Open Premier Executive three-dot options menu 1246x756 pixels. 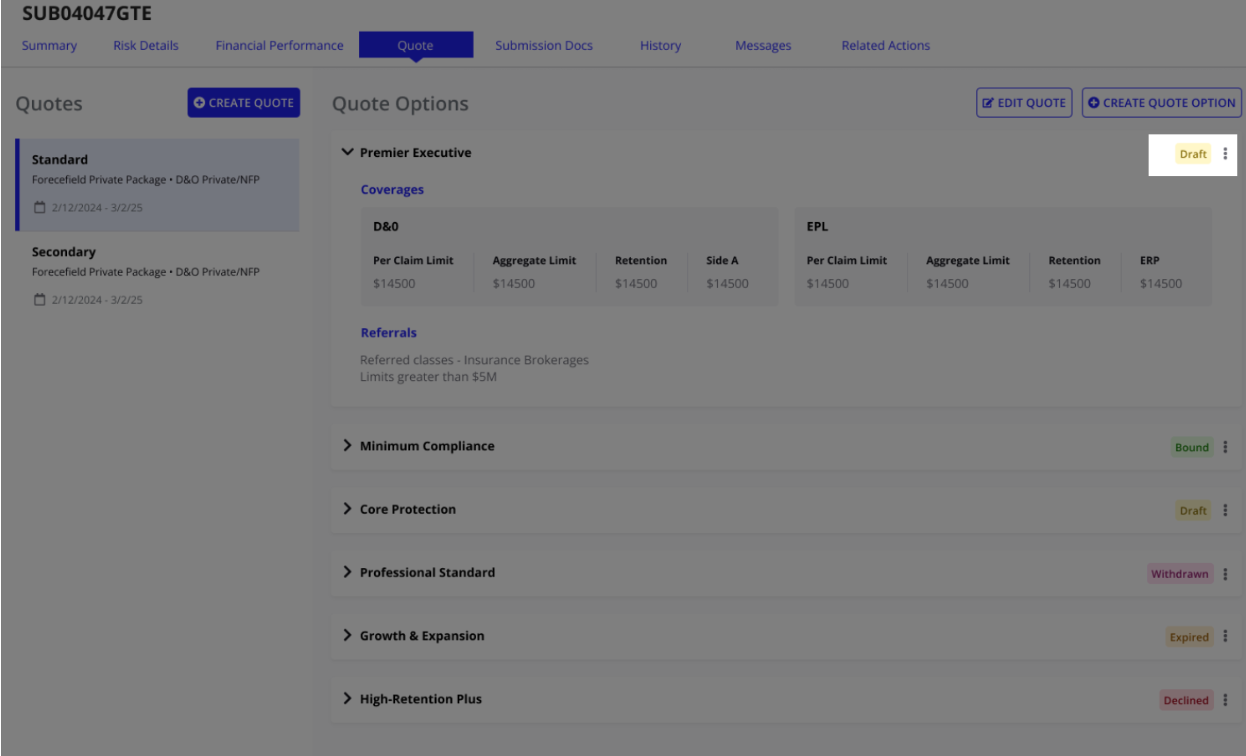[1226, 154]
